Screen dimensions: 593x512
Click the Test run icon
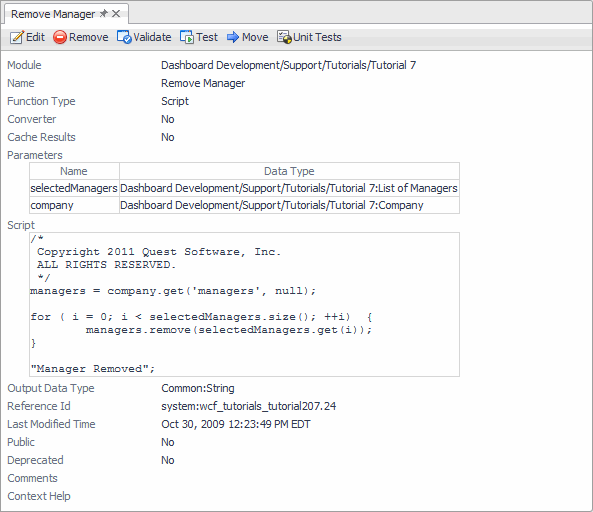pos(187,37)
